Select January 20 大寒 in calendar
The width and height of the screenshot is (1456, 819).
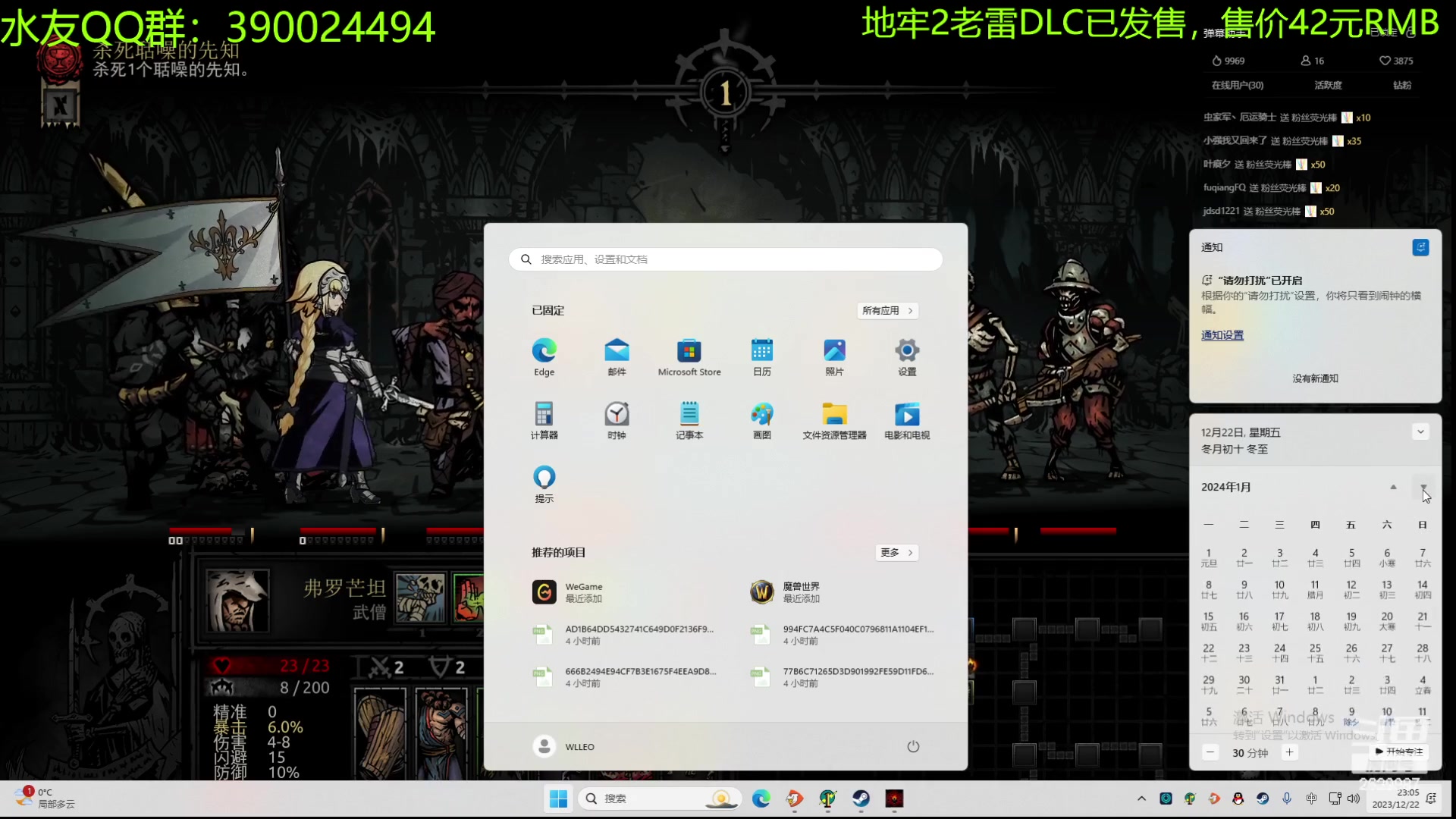tap(1387, 621)
